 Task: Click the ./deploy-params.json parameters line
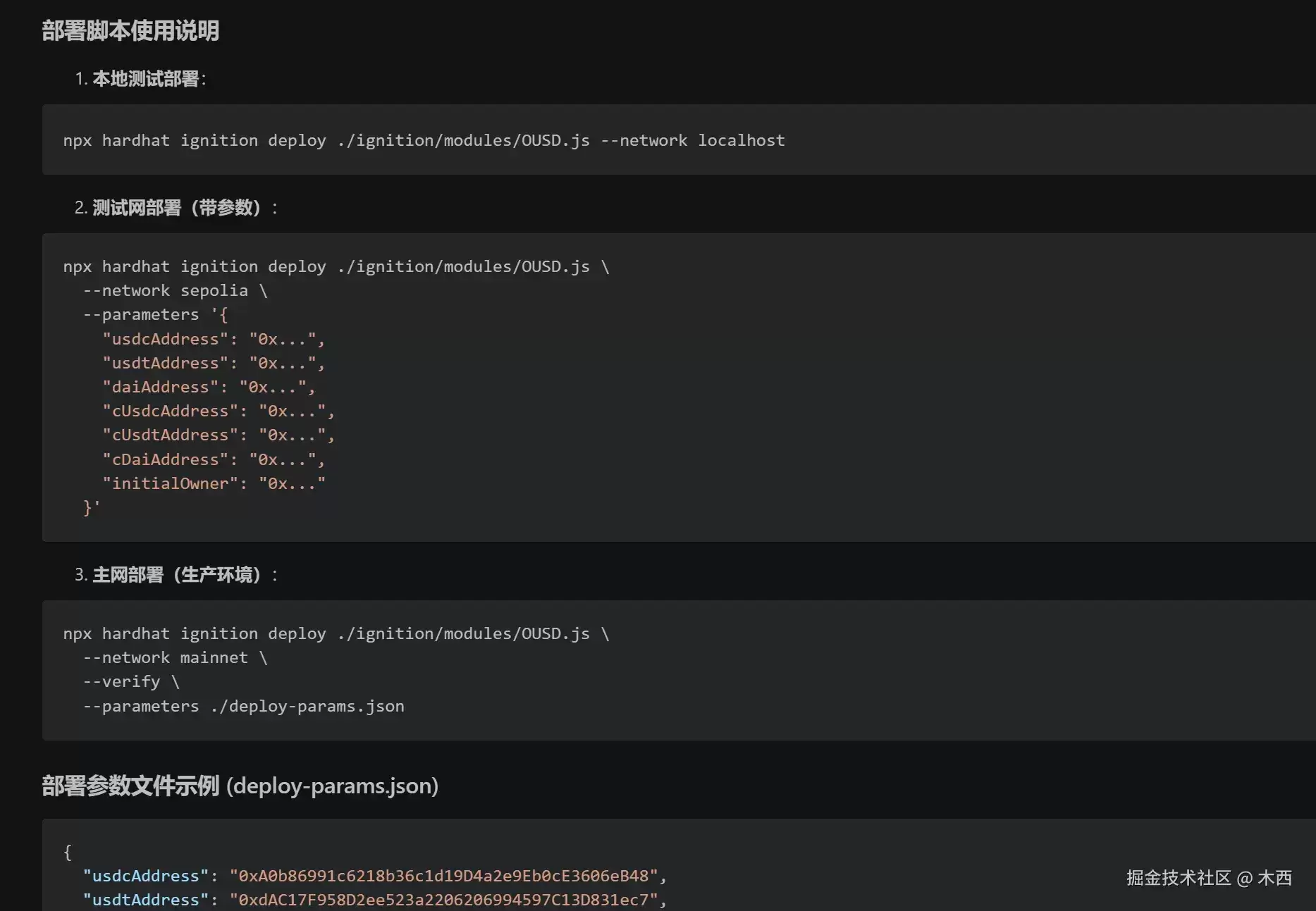click(244, 706)
